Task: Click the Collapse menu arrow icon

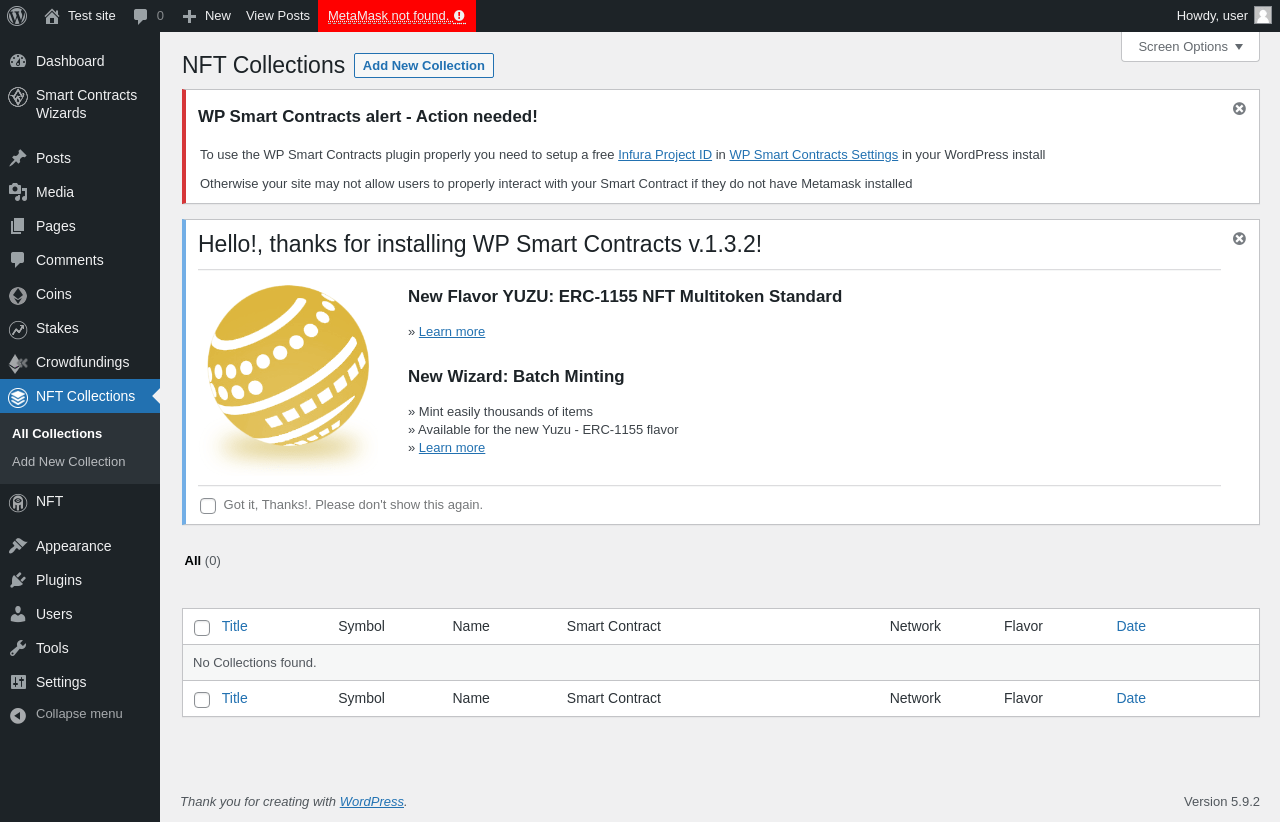Action: pyautogui.click(x=18, y=715)
